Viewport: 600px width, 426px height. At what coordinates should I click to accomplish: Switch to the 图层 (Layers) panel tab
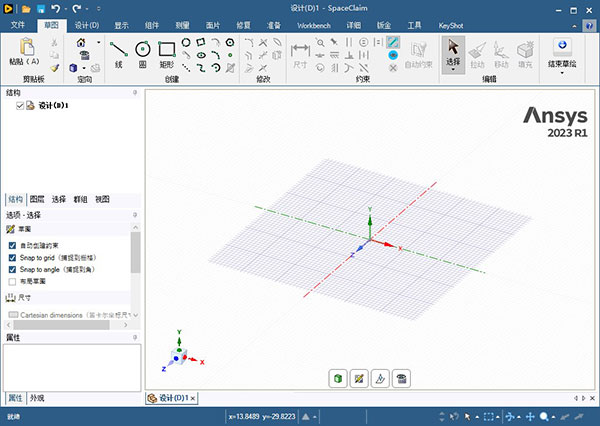point(37,199)
